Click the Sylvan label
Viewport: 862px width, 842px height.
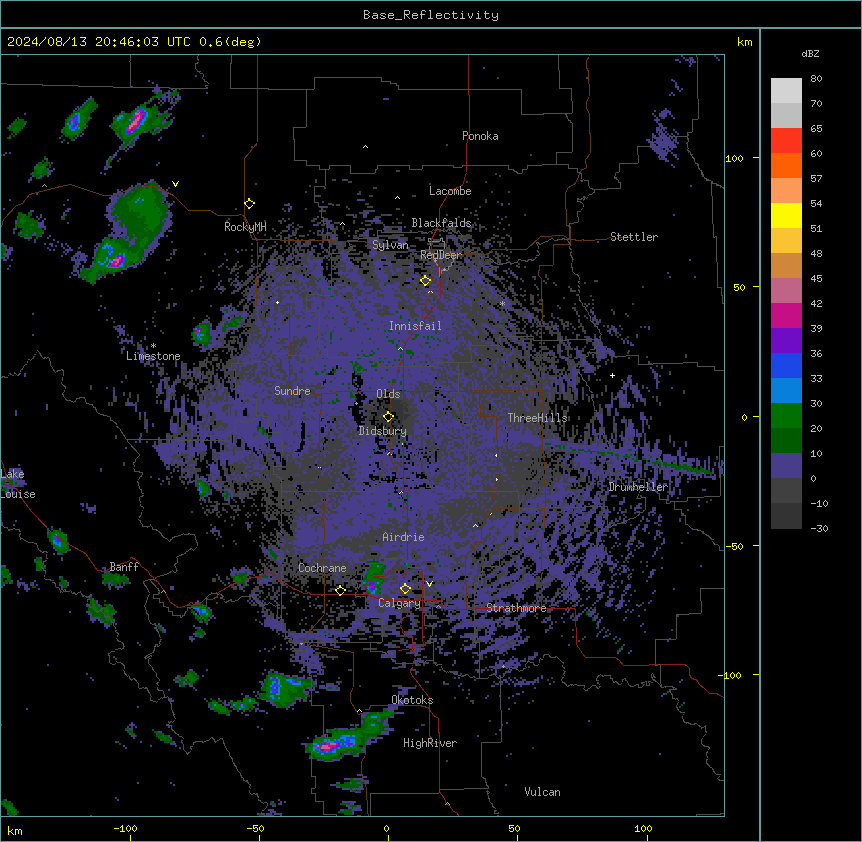[x=390, y=245]
